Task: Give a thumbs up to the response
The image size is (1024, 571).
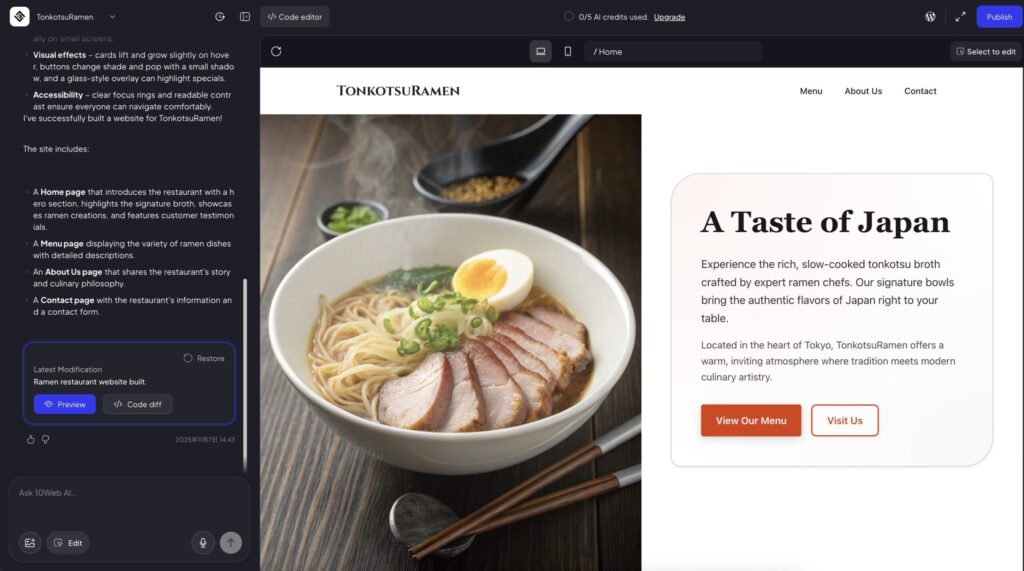Action: [31, 440]
